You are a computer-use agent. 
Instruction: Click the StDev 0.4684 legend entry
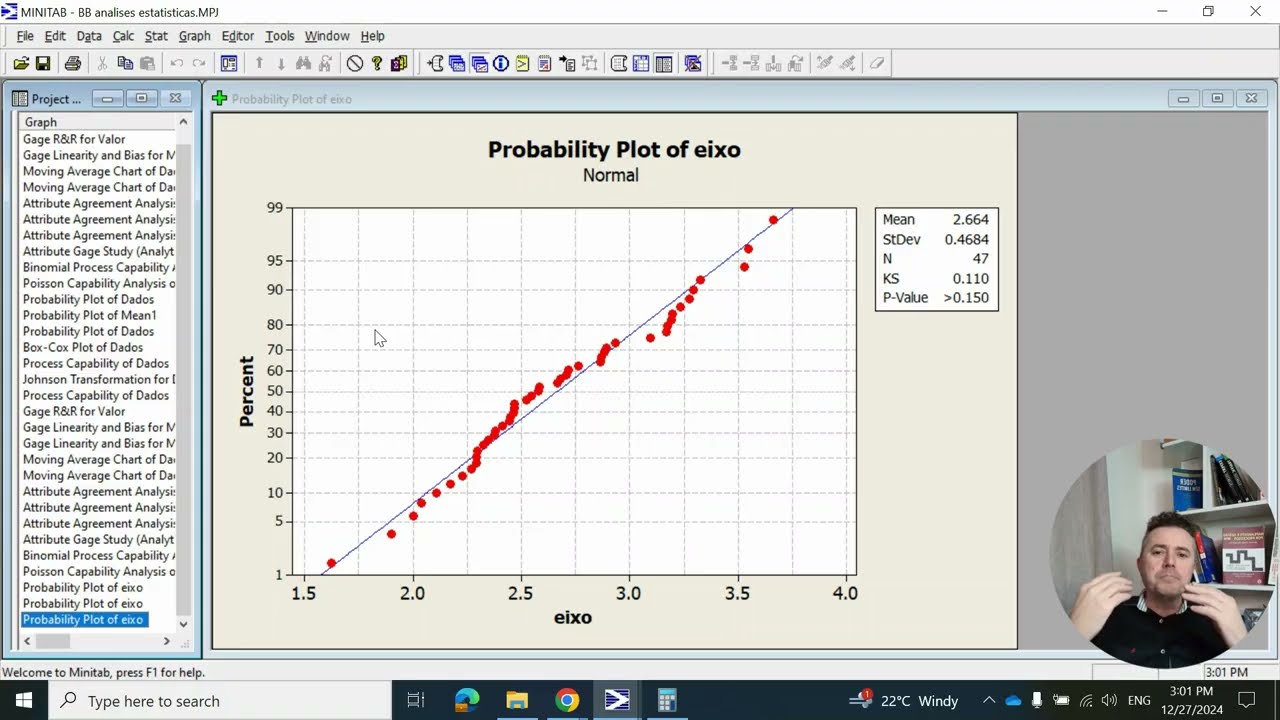click(x=936, y=239)
